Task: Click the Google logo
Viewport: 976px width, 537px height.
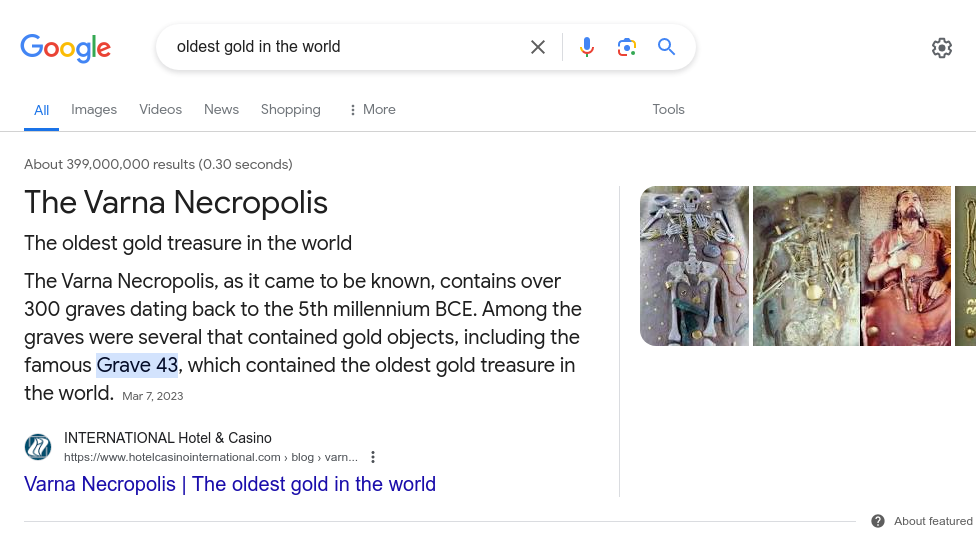Action: (65, 48)
